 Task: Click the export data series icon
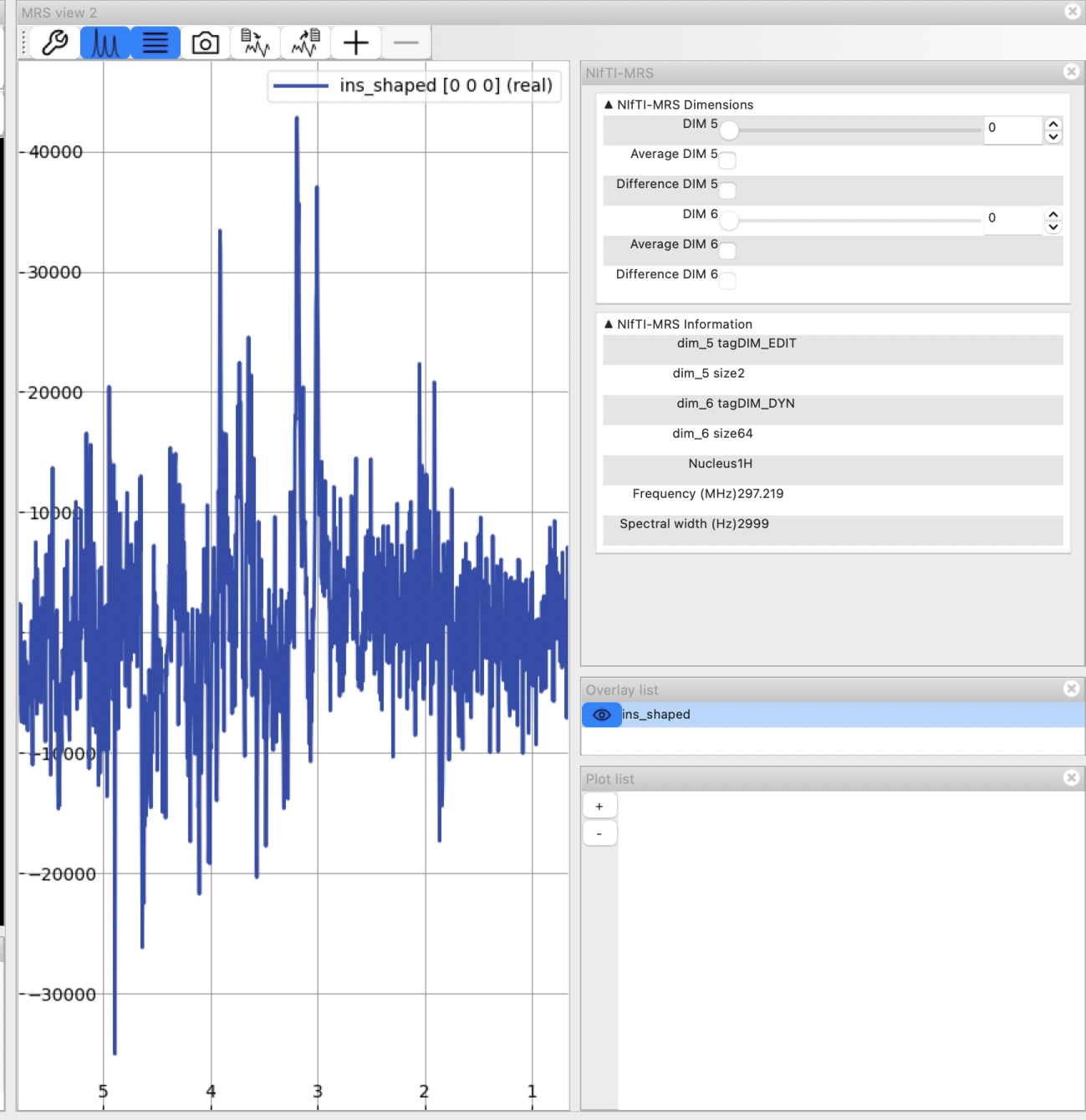tap(305, 43)
